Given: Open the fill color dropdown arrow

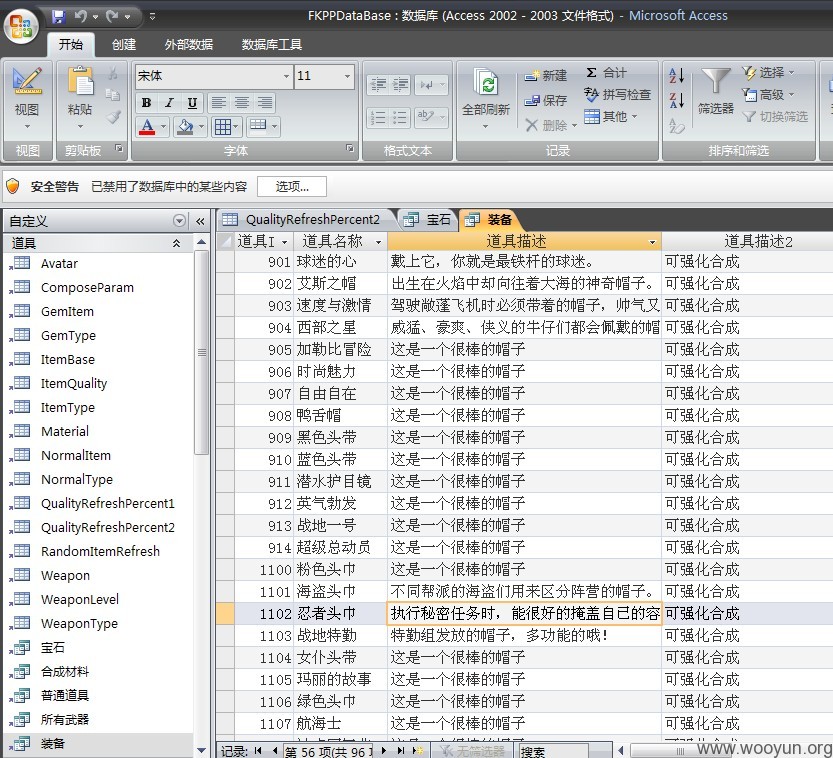Looking at the screenshot, I should tap(201, 127).
